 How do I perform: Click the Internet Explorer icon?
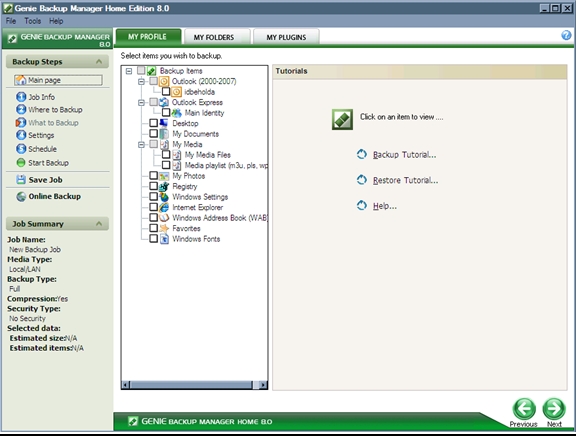164,207
